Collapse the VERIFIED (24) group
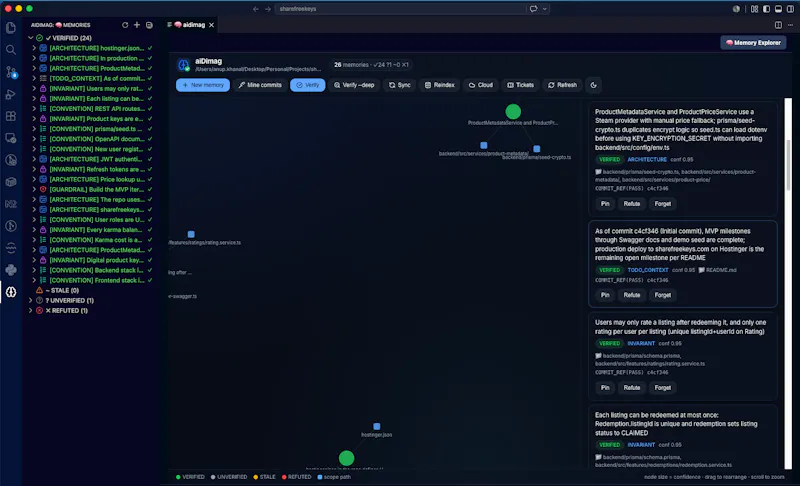800x486 pixels. tap(31, 38)
